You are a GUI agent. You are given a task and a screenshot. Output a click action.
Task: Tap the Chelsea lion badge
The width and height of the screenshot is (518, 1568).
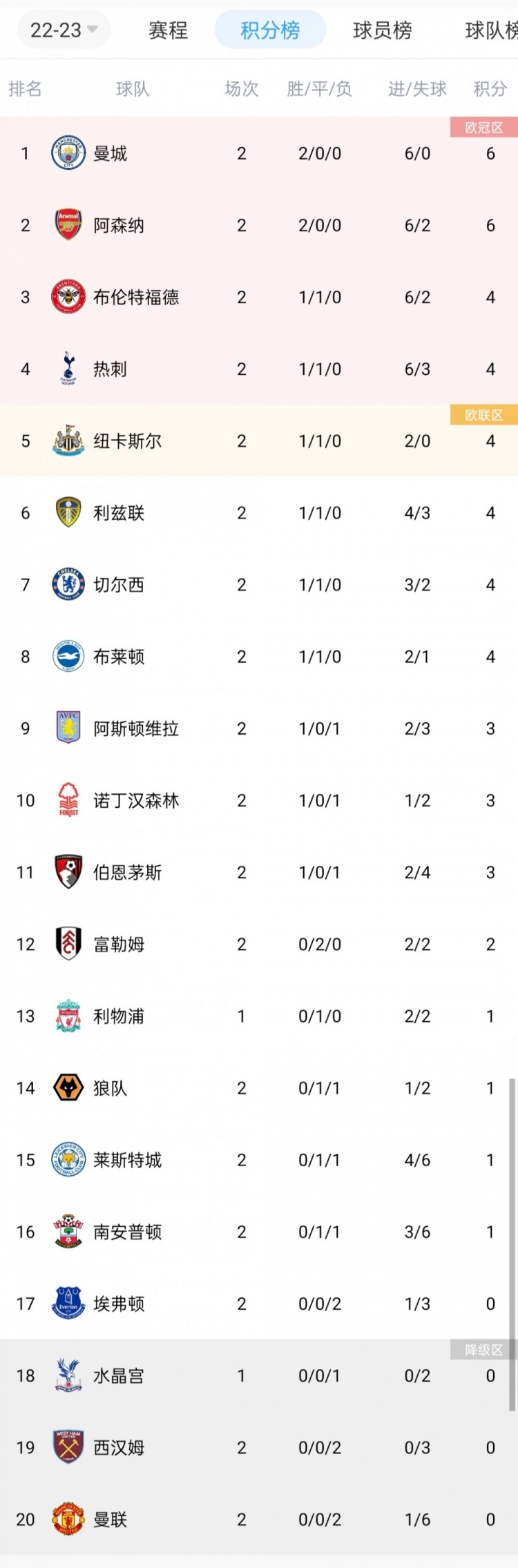(68, 585)
